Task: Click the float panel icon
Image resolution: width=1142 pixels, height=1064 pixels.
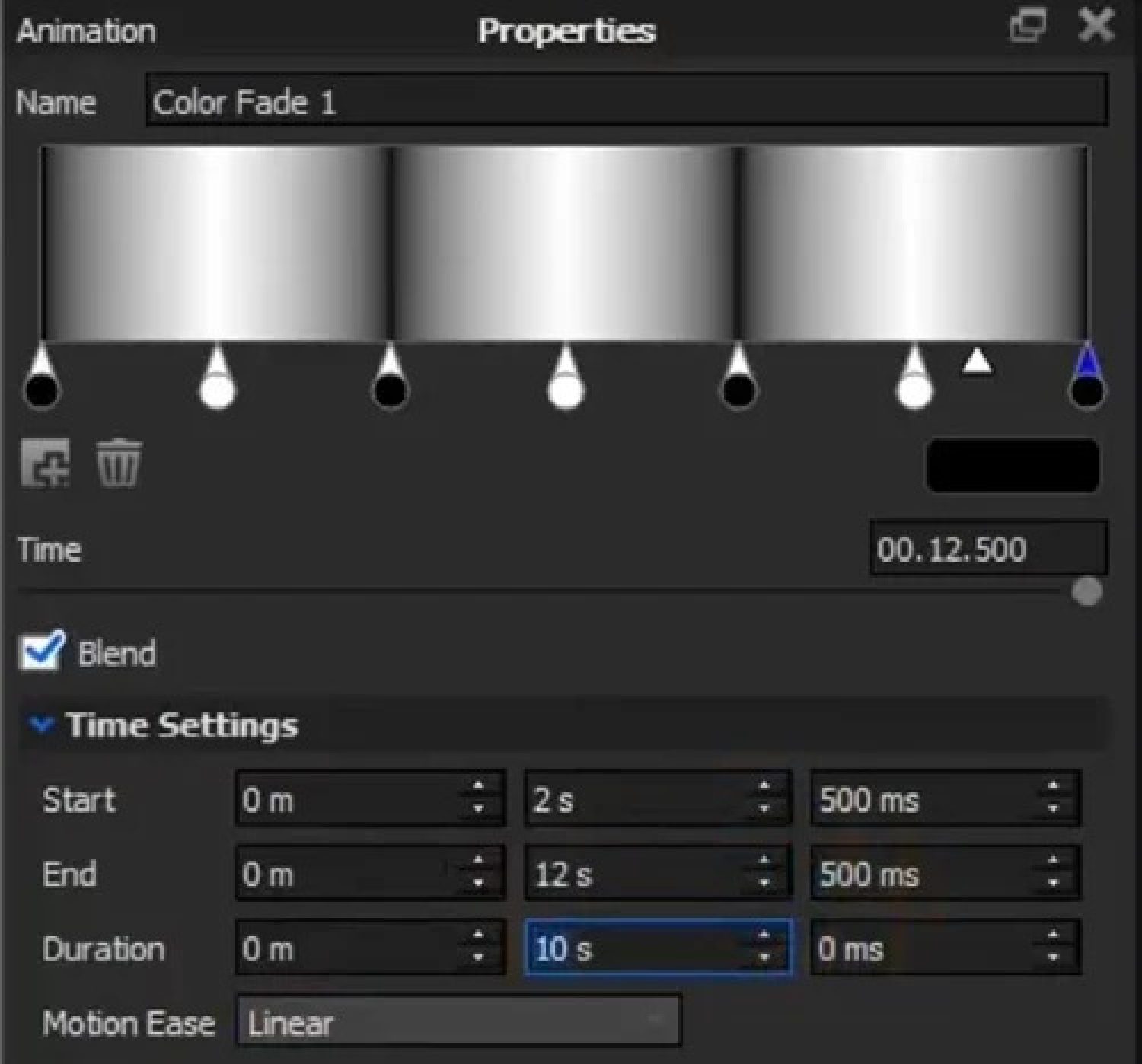Action: click(1027, 27)
